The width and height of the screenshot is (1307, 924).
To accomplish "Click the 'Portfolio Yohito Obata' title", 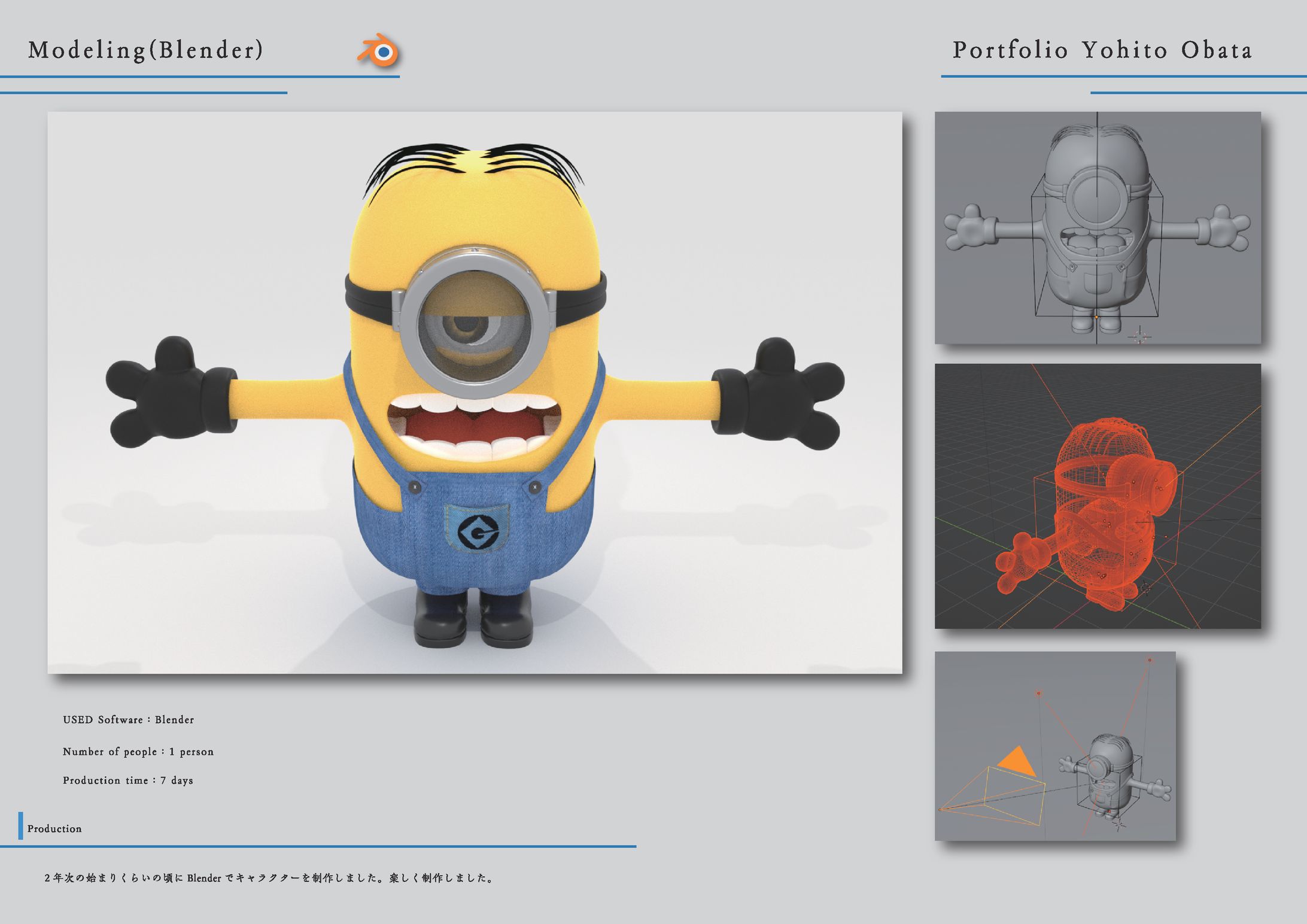I will point(1102,50).
